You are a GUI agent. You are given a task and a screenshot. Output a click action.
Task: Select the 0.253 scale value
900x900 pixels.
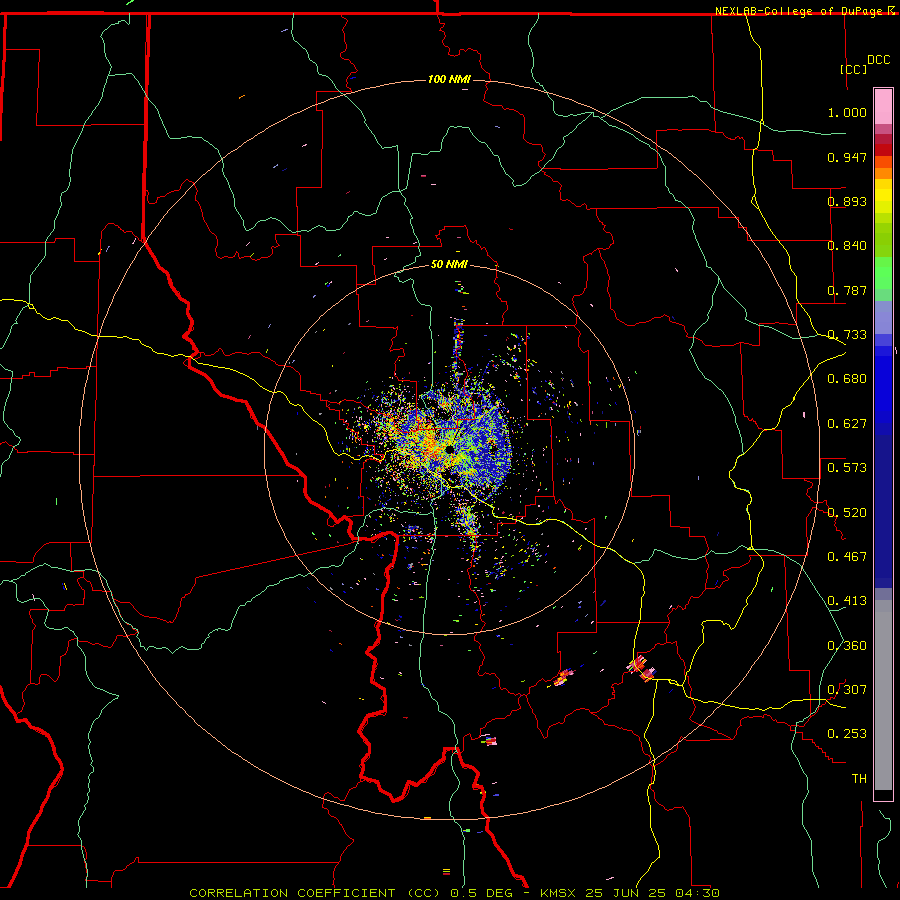tap(847, 734)
